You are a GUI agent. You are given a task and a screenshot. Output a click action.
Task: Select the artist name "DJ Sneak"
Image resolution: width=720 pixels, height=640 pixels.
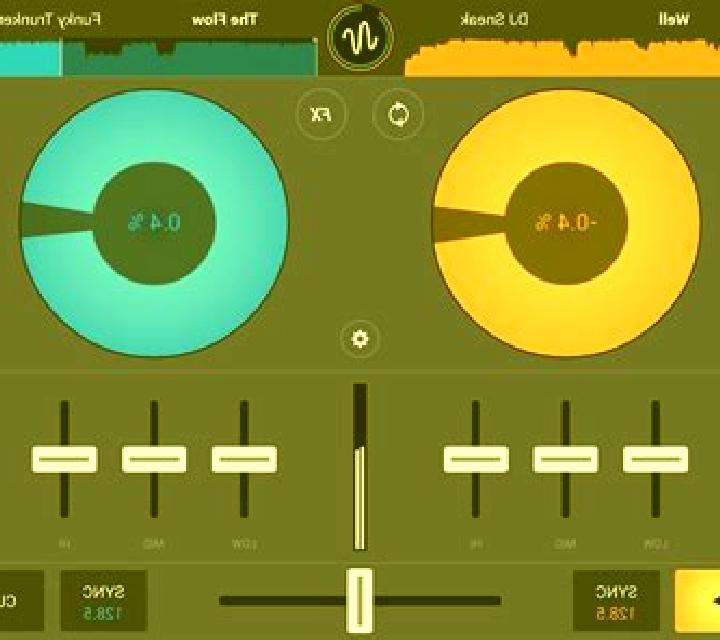(494, 19)
